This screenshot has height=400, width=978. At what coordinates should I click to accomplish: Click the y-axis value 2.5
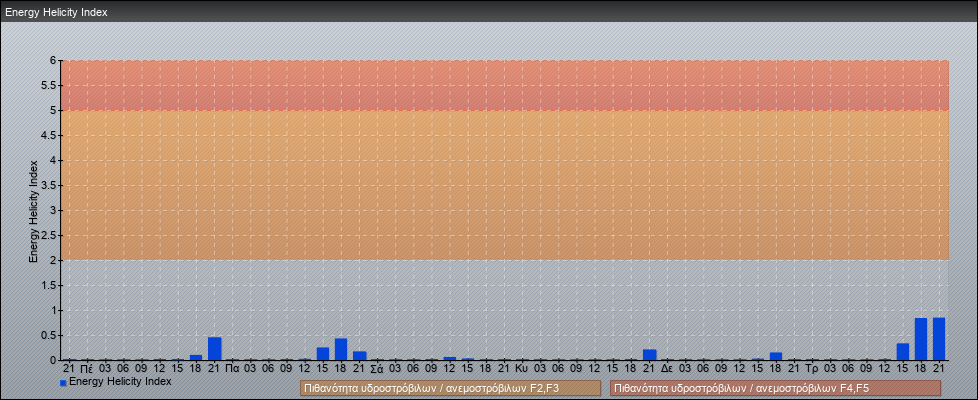click(x=49, y=235)
